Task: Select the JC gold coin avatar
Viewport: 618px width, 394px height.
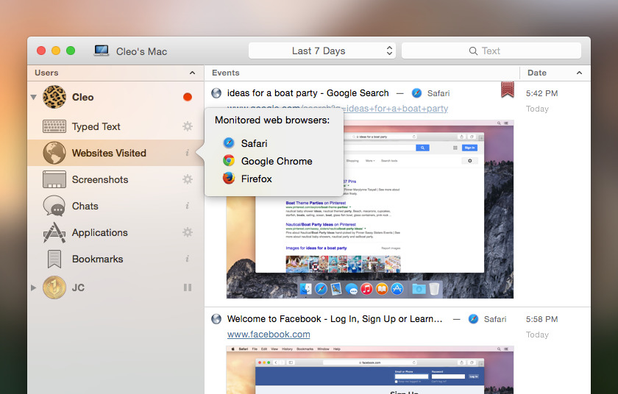Action: pos(54,287)
